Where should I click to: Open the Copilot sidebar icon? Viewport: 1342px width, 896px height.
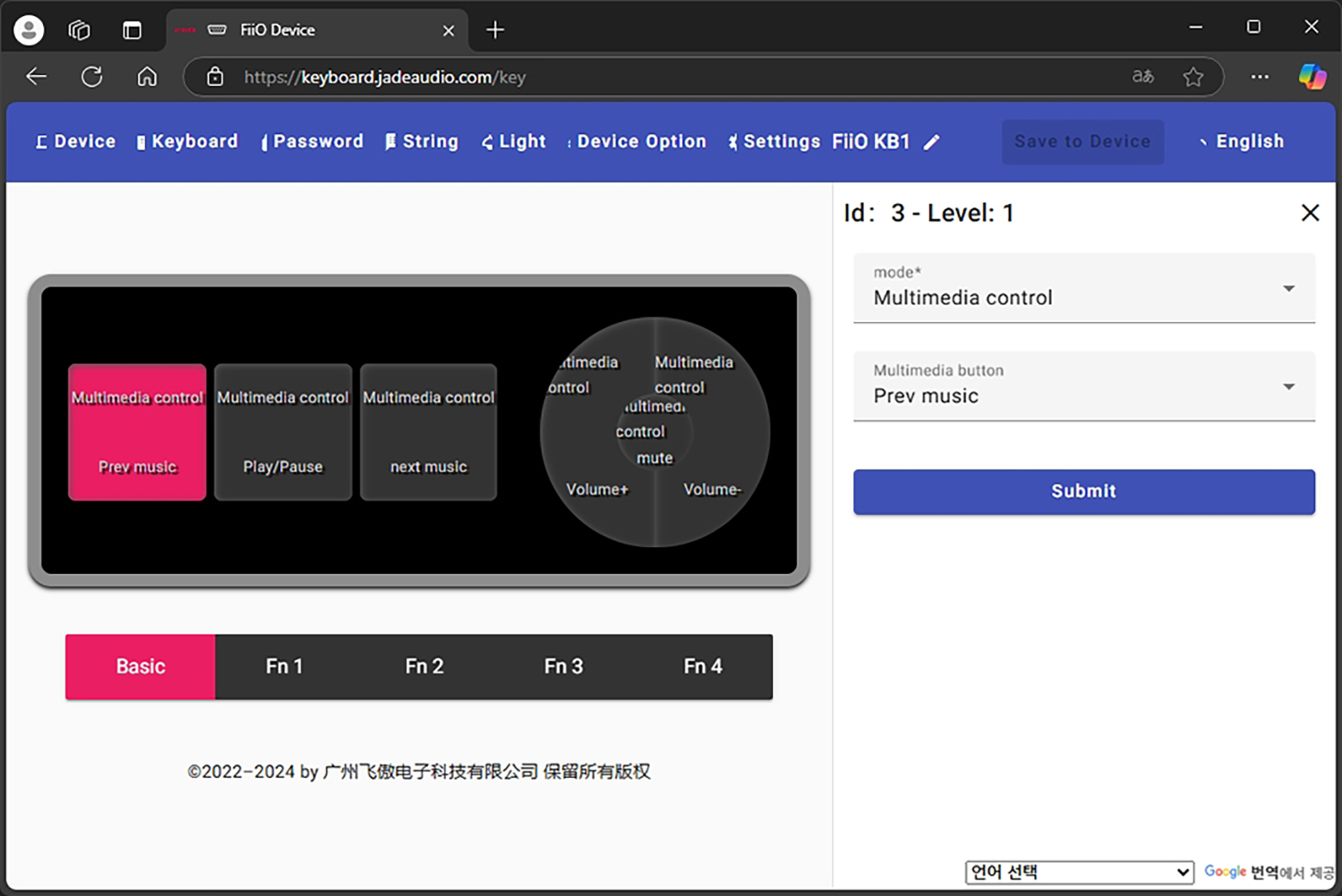point(1312,77)
